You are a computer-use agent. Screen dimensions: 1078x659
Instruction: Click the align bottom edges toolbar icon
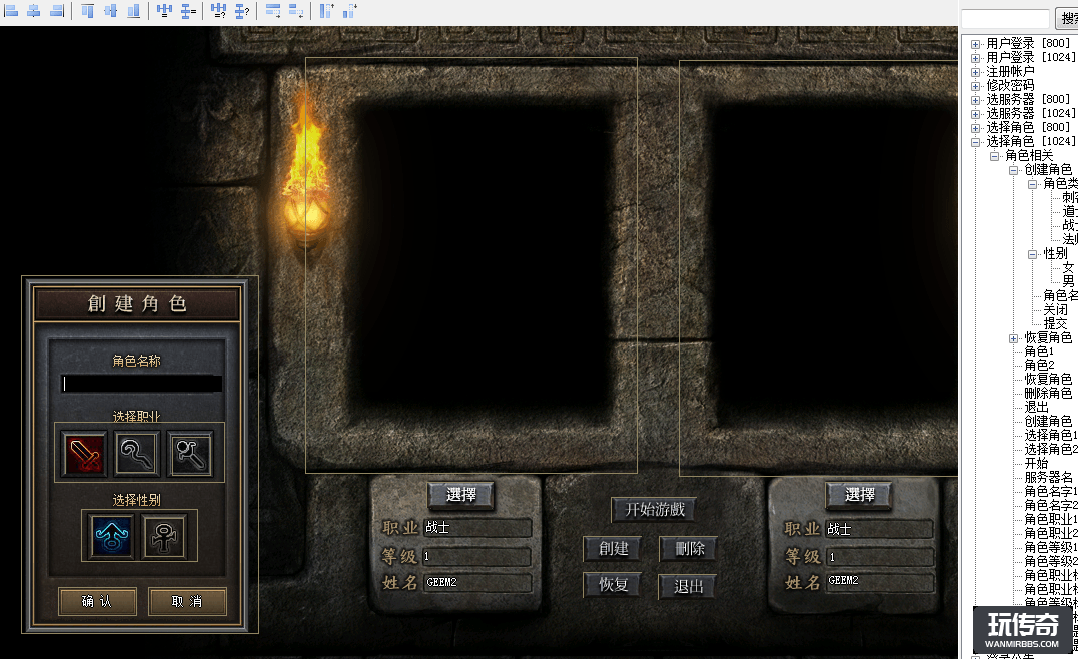(134, 10)
